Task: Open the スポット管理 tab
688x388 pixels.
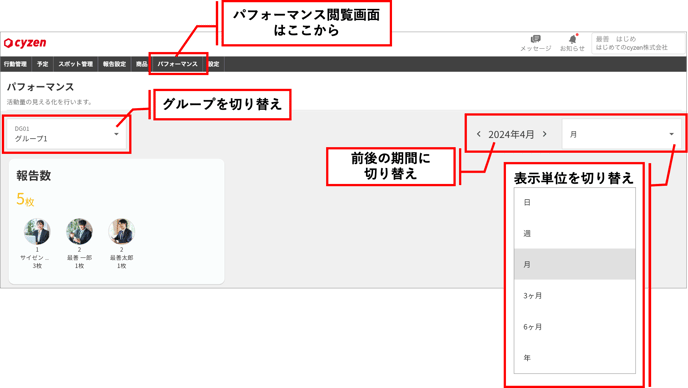Action: click(x=75, y=64)
